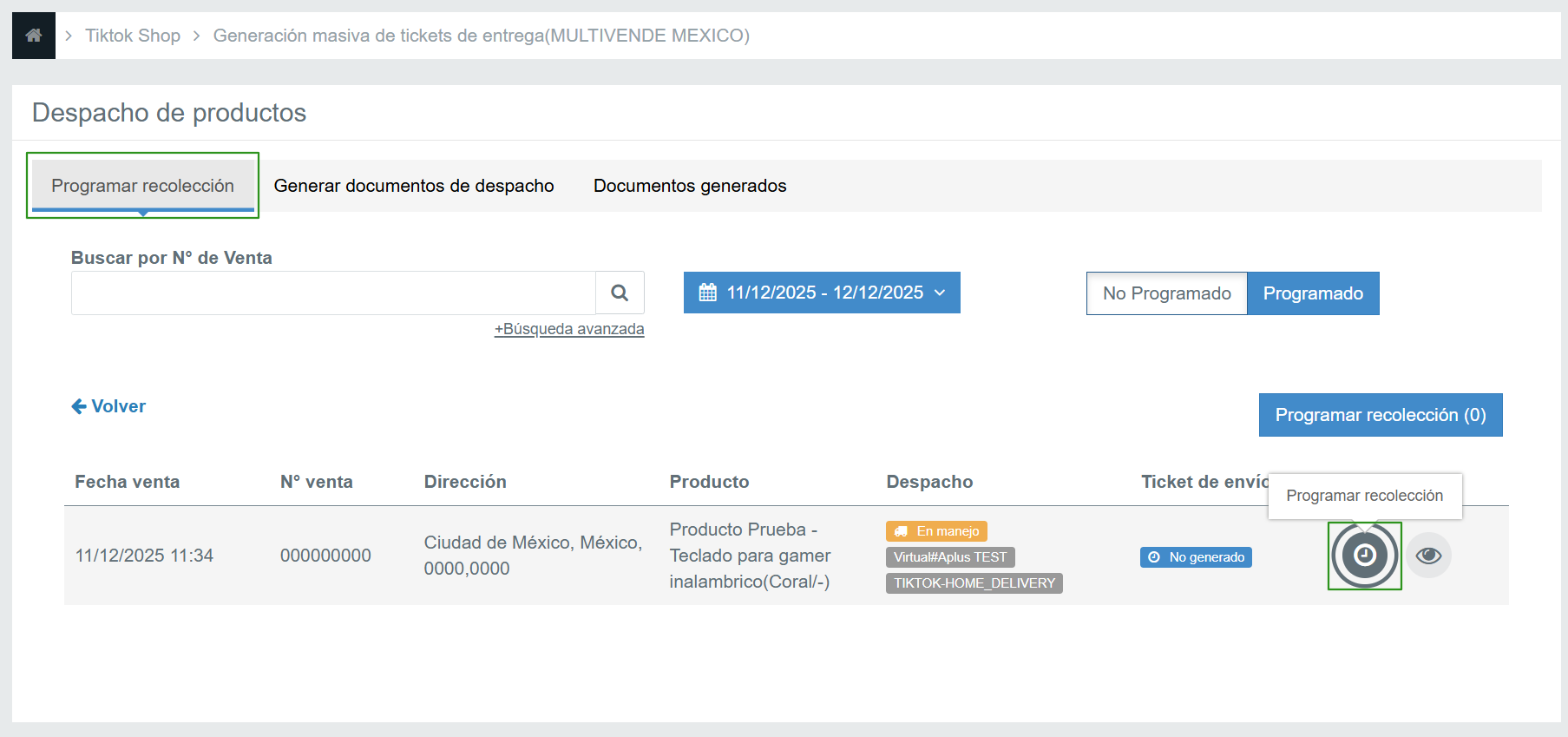
Task: Click the home icon in breadcrumb
Action: click(34, 36)
